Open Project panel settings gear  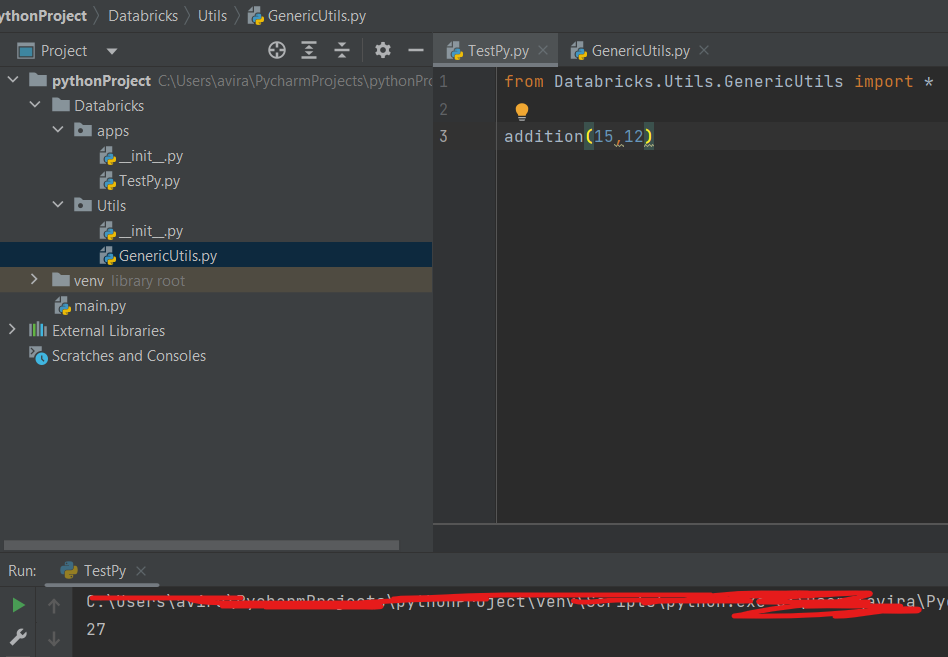[383, 50]
